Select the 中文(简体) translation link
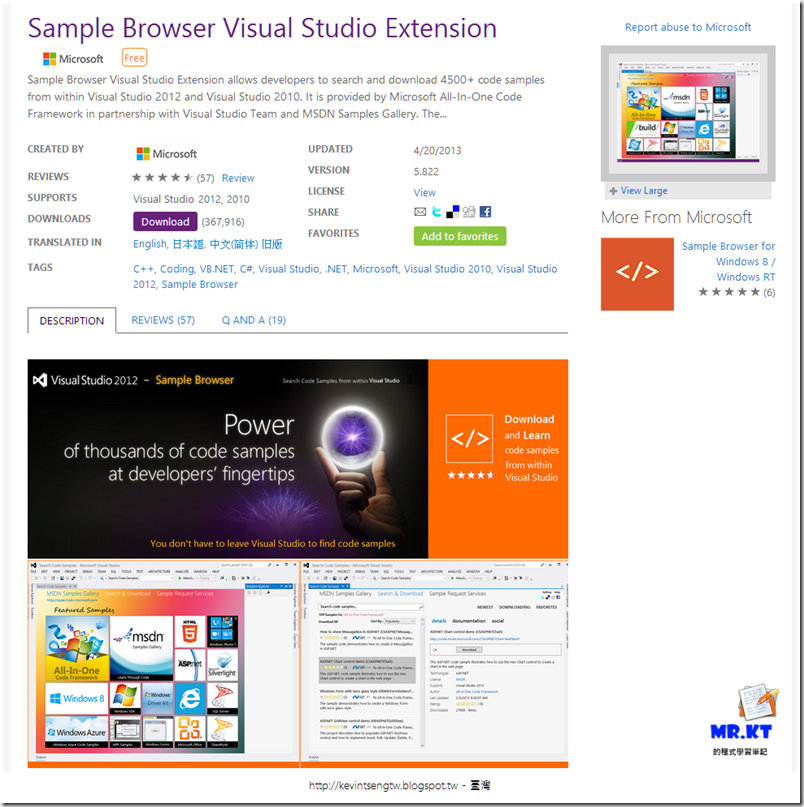Viewport: 804px width, 807px height. click(x=234, y=244)
